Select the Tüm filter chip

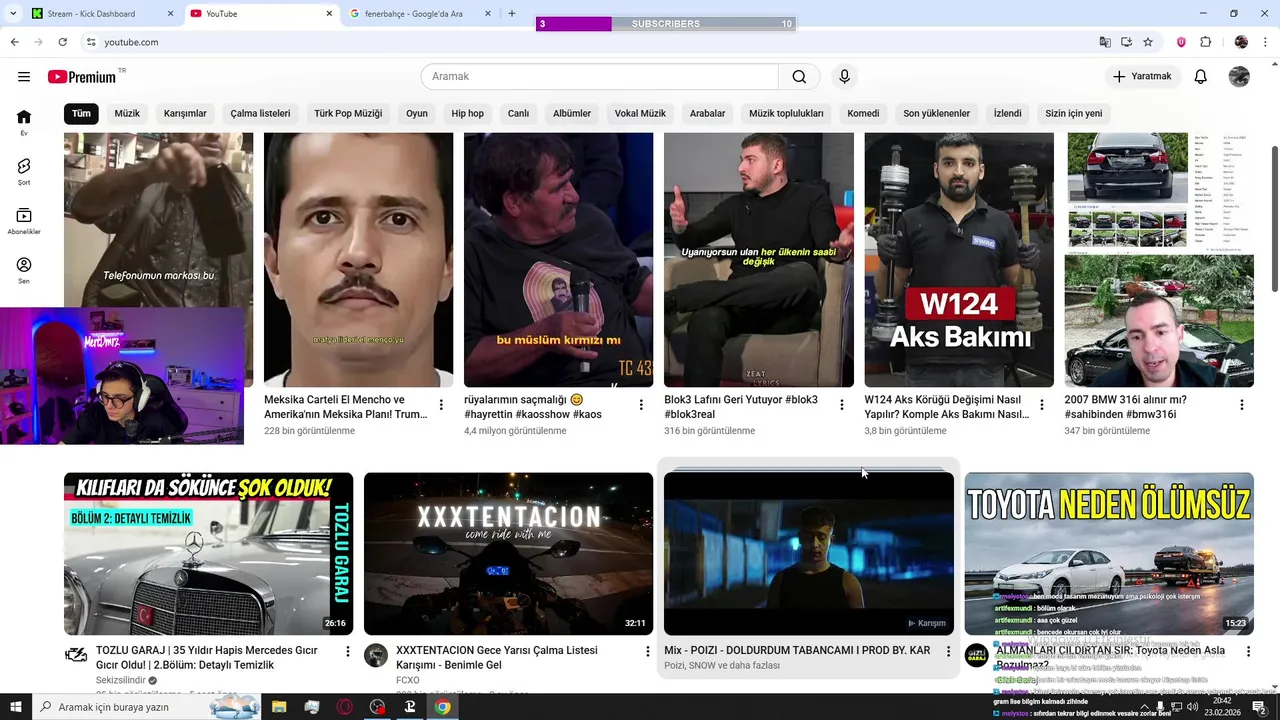point(81,114)
